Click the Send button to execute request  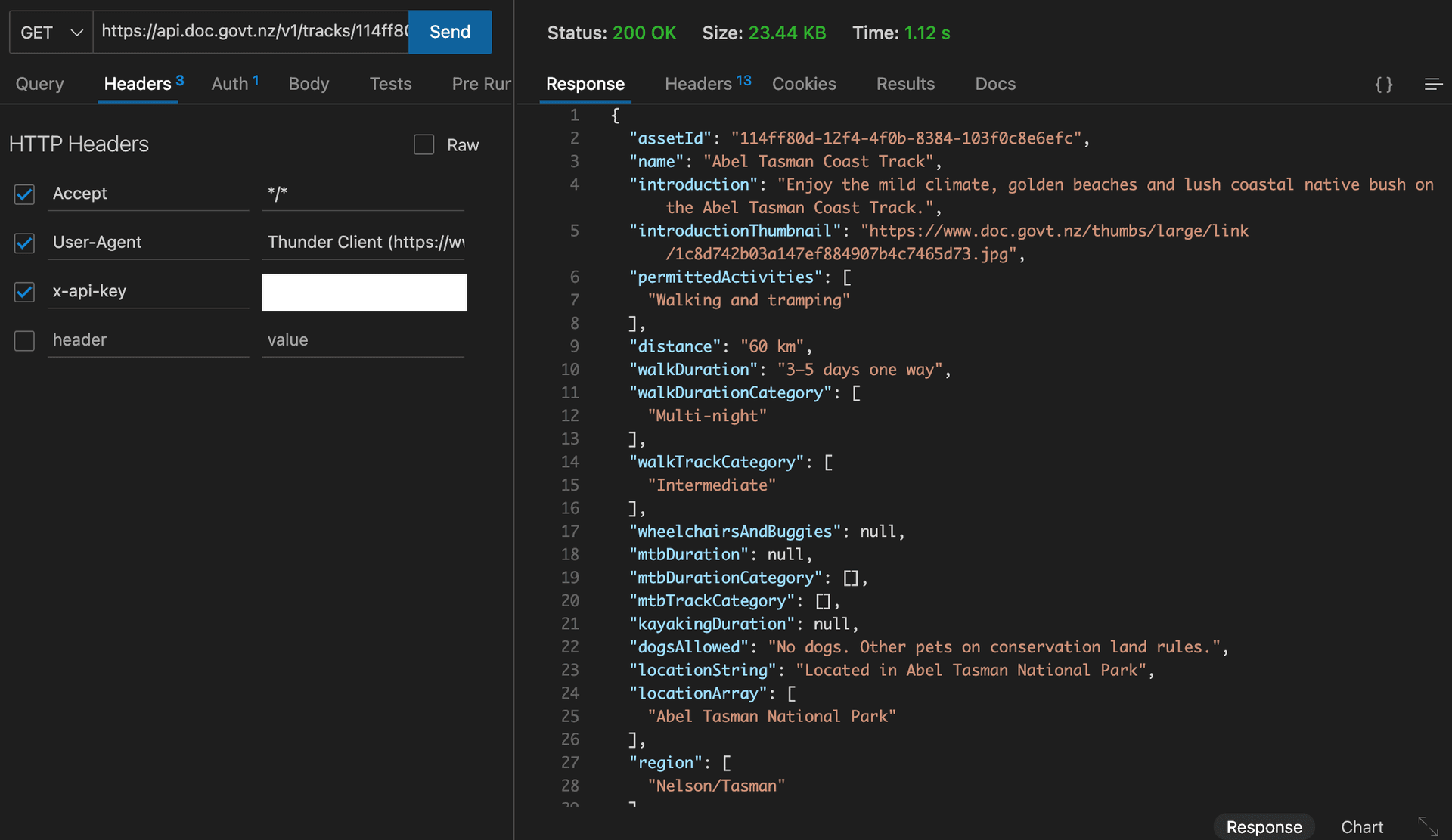tap(449, 31)
